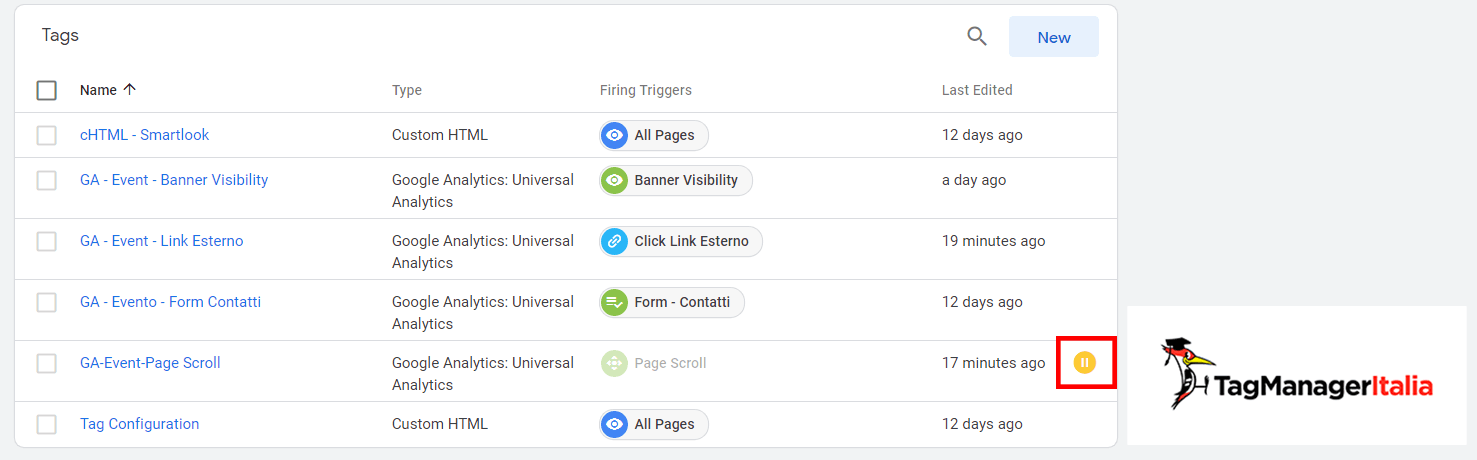Click the Firing Triggers column header

pos(646,90)
